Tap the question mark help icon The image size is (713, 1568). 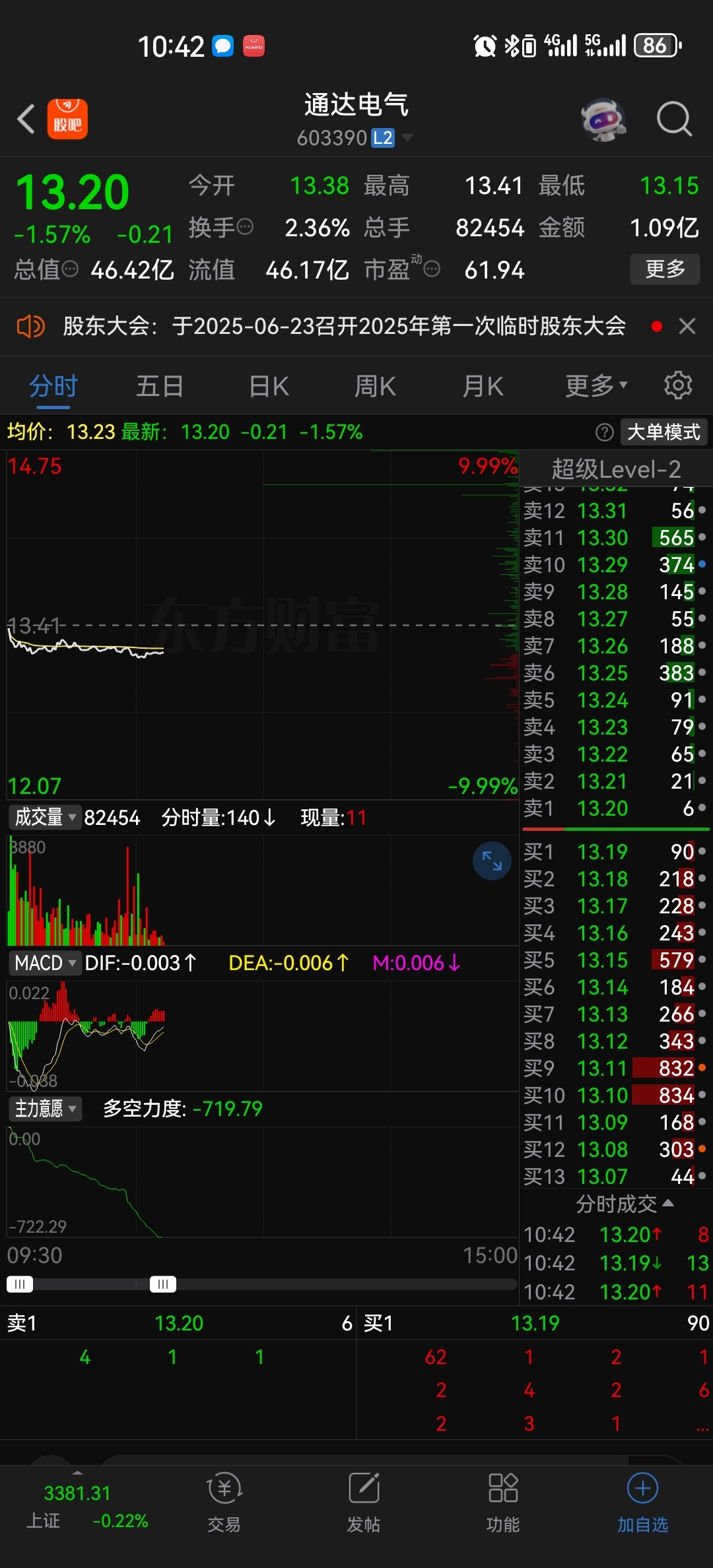604,432
